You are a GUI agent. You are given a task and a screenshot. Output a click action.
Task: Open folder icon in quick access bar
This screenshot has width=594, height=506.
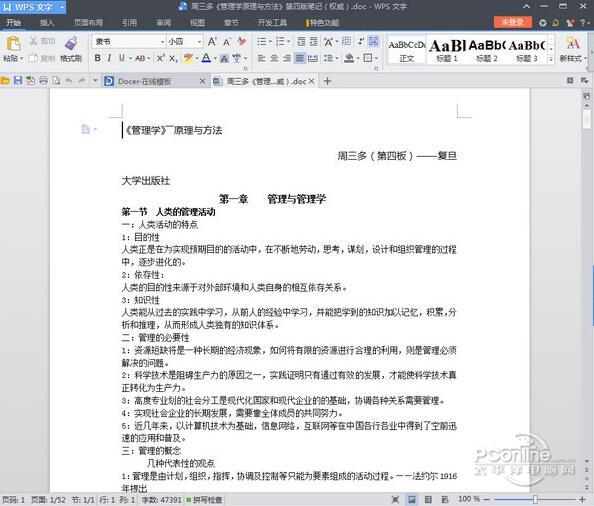click(x=5, y=81)
